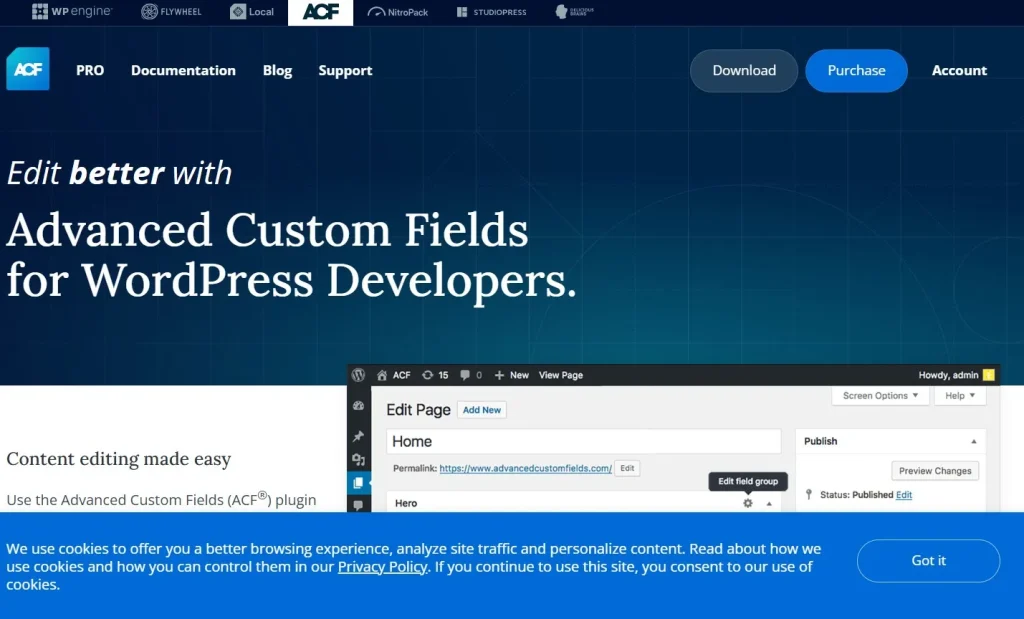Click the Edit field group gear icon
The height and width of the screenshot is (619, 1024).
(x=748, y=503)
